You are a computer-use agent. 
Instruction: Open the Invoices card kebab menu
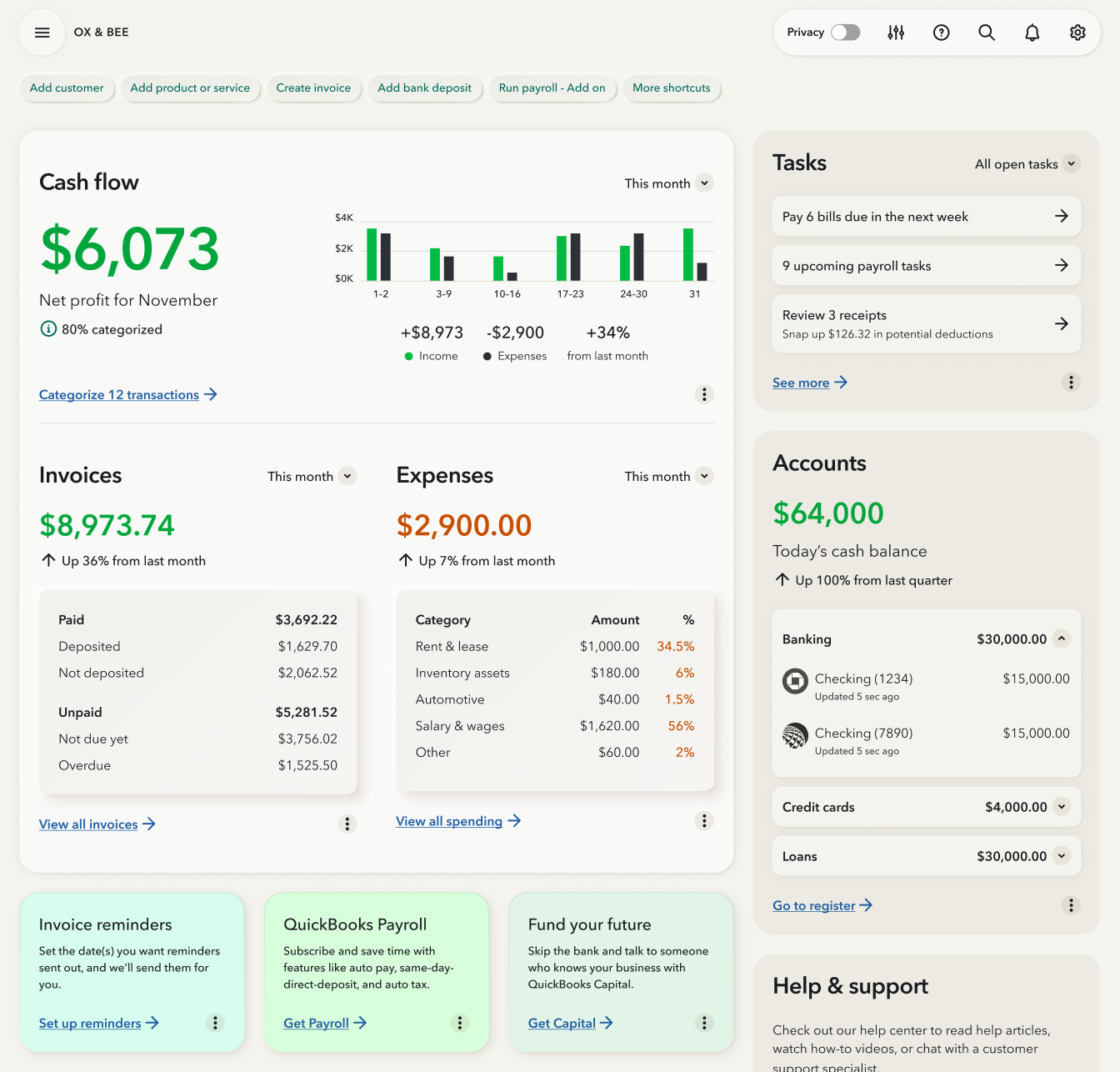tap(347, 824)
